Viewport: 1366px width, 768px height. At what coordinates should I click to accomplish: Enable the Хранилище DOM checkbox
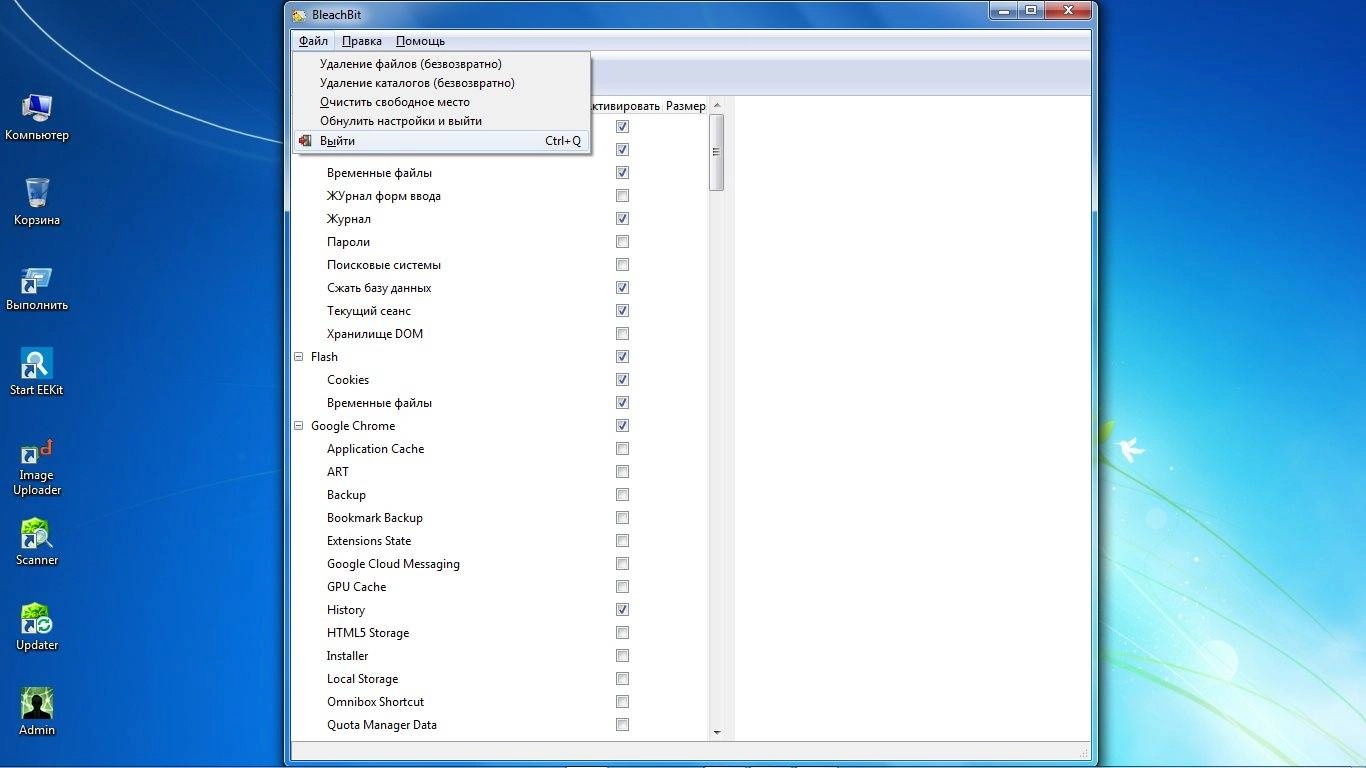[x=622, y=334]
